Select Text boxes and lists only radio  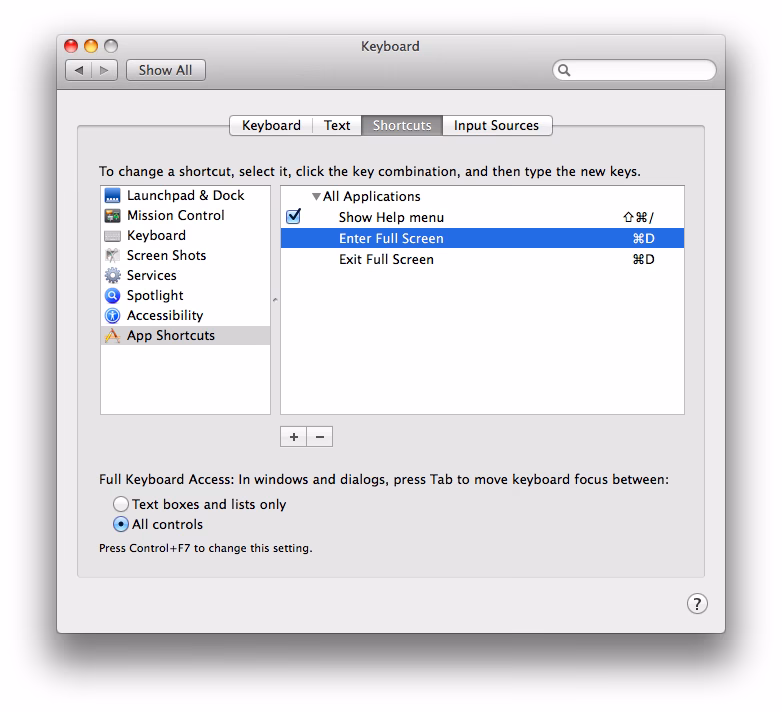click(x=121, y=504)
